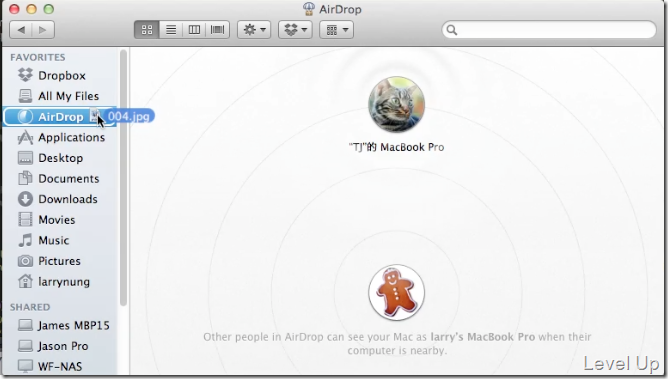Click the Downloads arrow icon
This screenshot has height=379, width=668.
[25, 199]
